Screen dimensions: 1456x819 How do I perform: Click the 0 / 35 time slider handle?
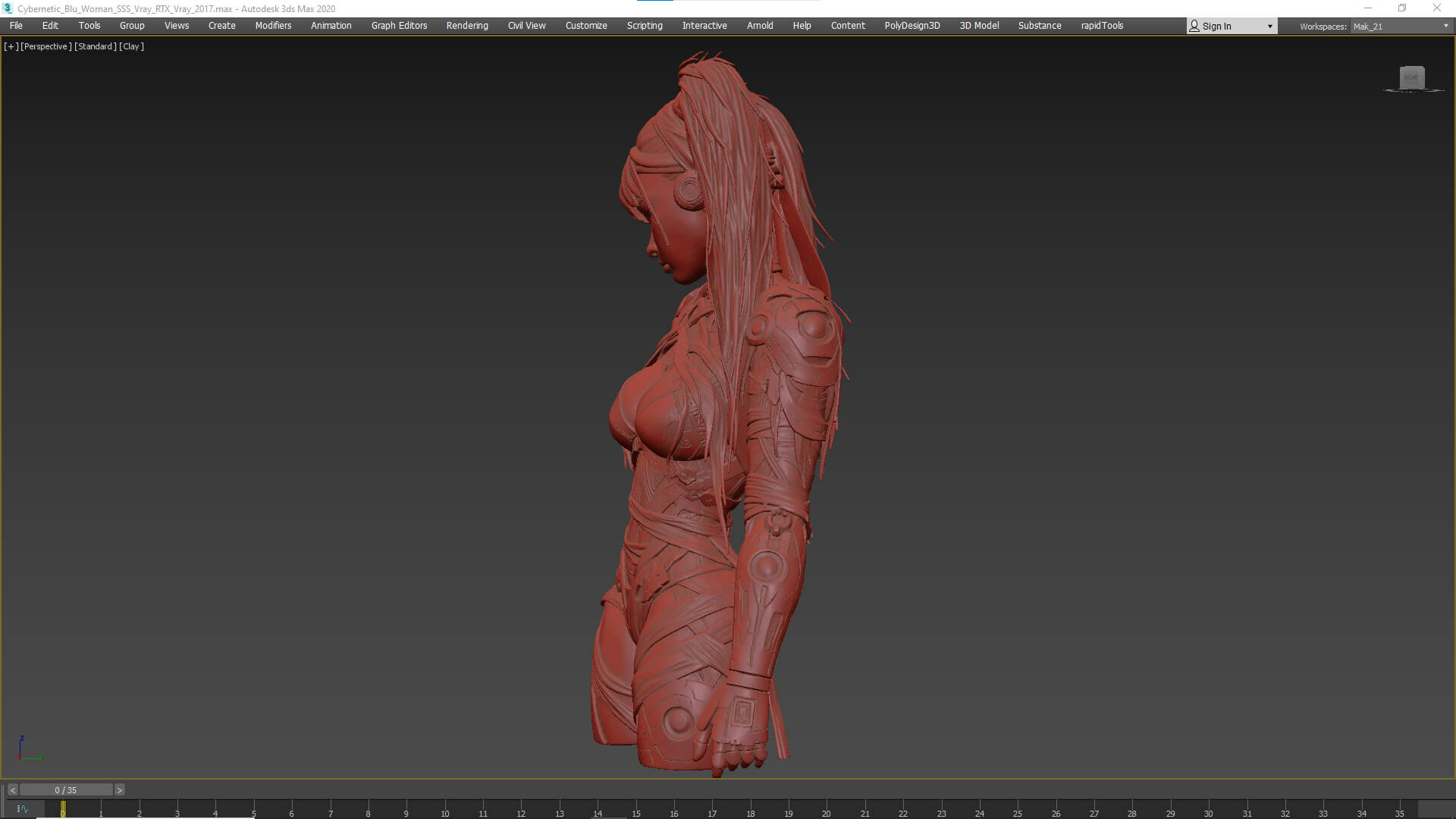pyautogui.click(x=66, y=790)
